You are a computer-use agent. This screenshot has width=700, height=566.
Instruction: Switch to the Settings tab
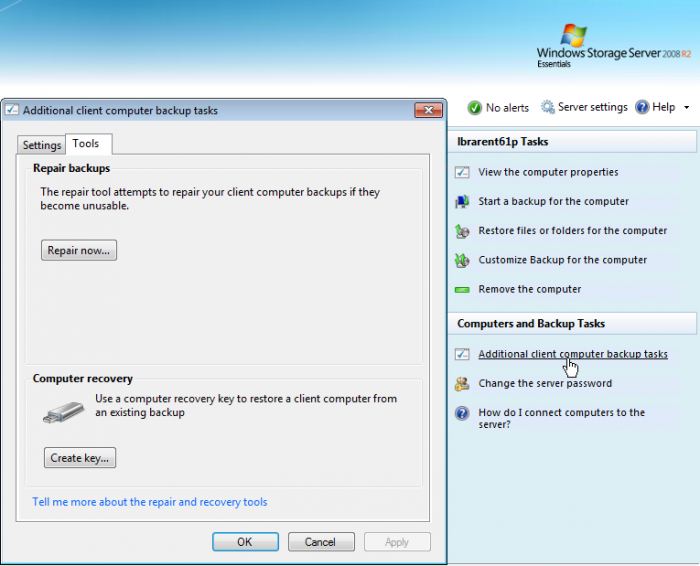(x=42, y=145)
